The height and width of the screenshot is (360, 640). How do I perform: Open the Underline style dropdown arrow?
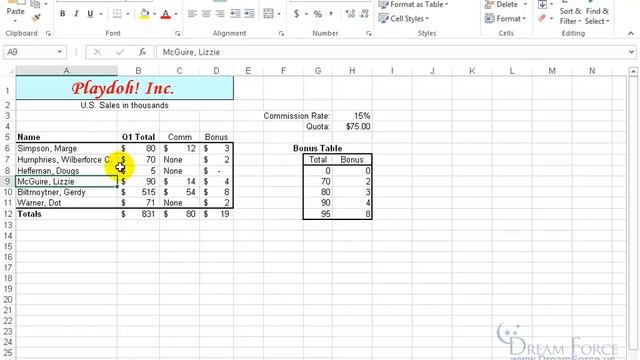tap(101, 14)
